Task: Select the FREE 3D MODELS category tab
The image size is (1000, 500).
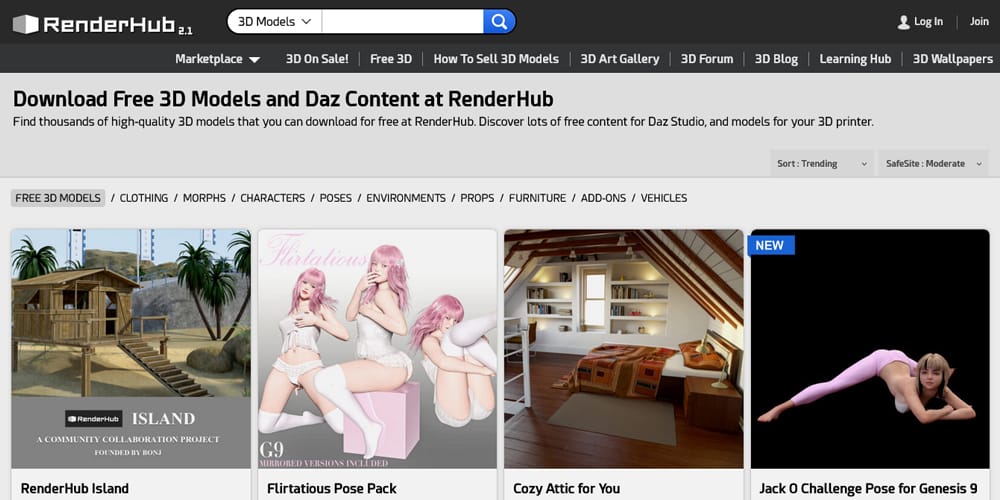Action: (x=58, y=198)
